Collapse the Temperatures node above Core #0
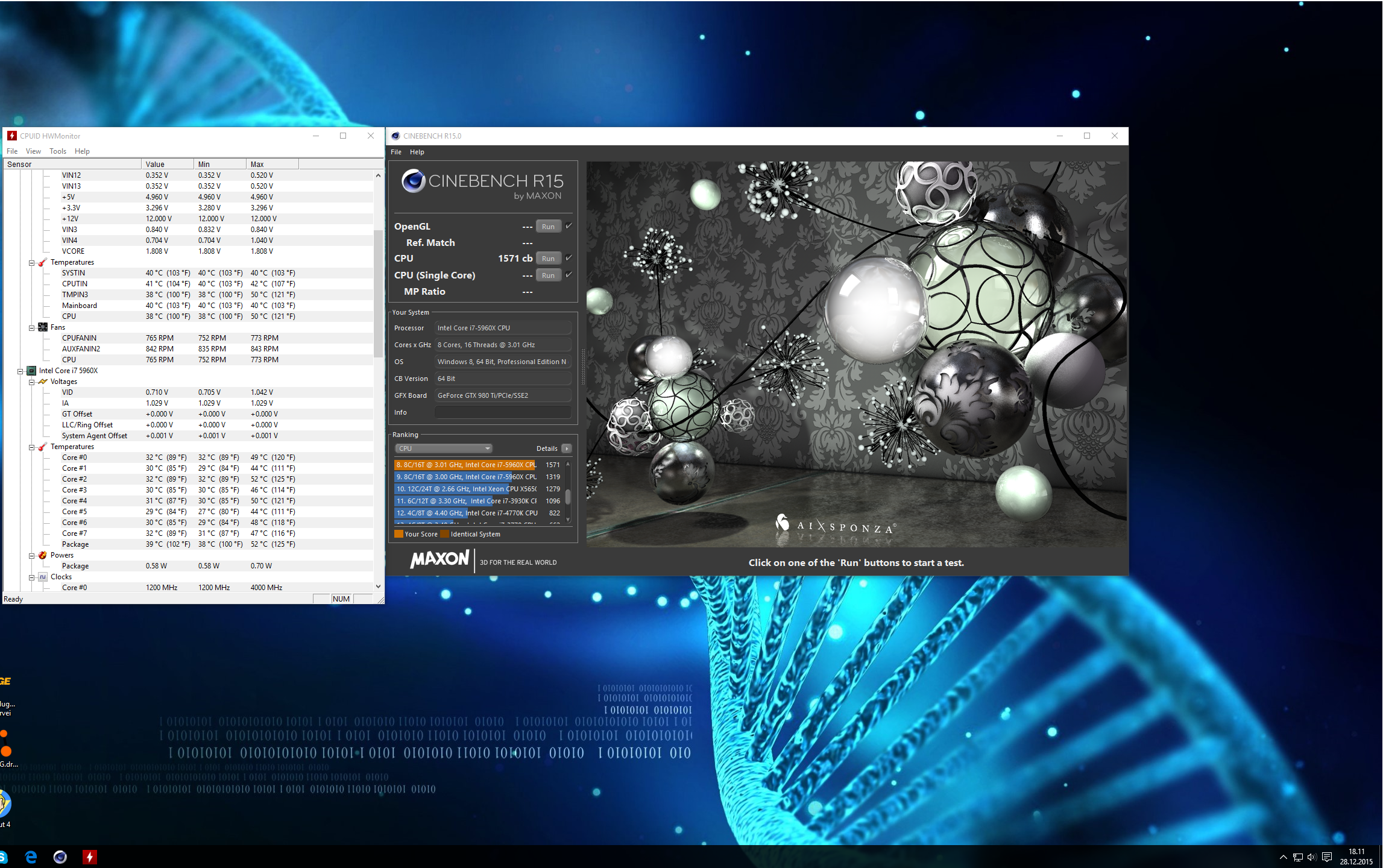 click(x=31, y=447)
